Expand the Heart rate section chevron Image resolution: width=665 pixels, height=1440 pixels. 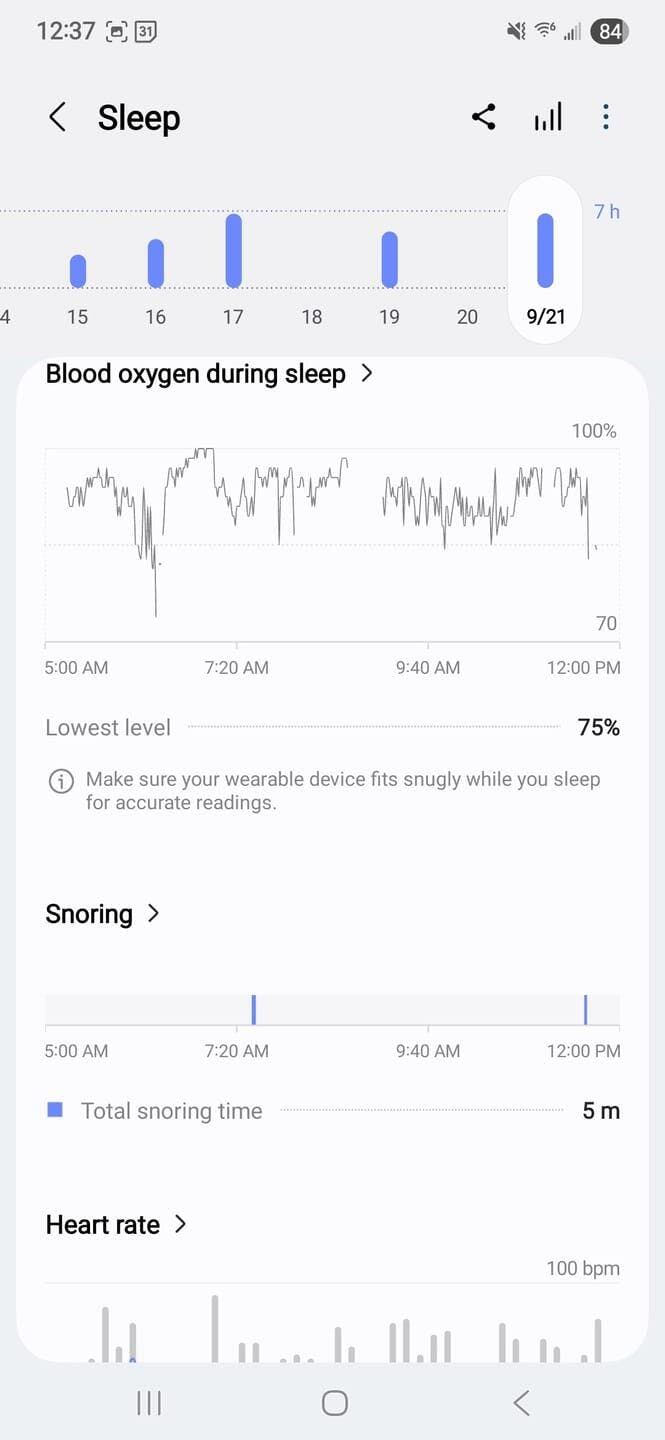[x=181, y=1224]
